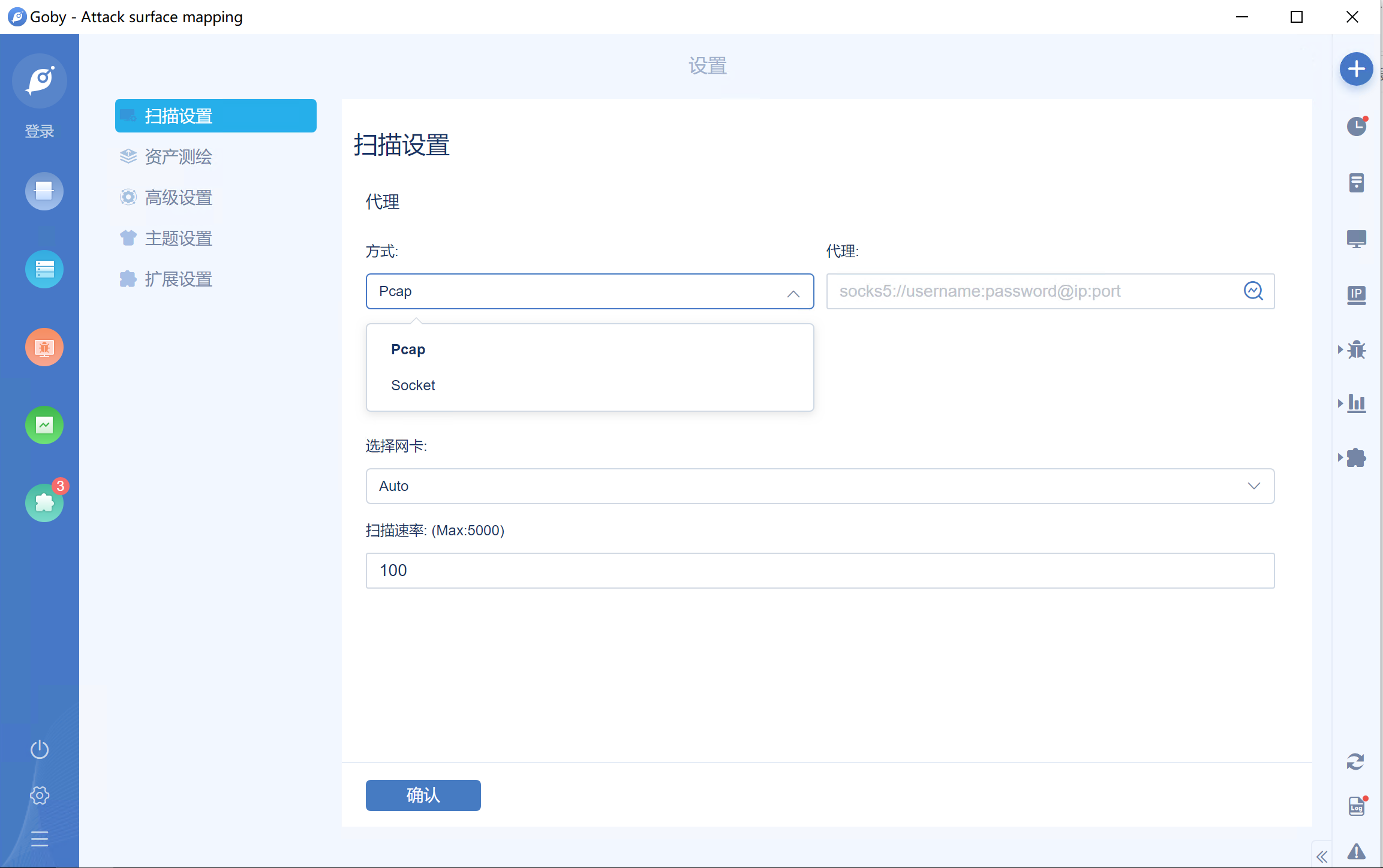Open the task list document icon

1357,183
